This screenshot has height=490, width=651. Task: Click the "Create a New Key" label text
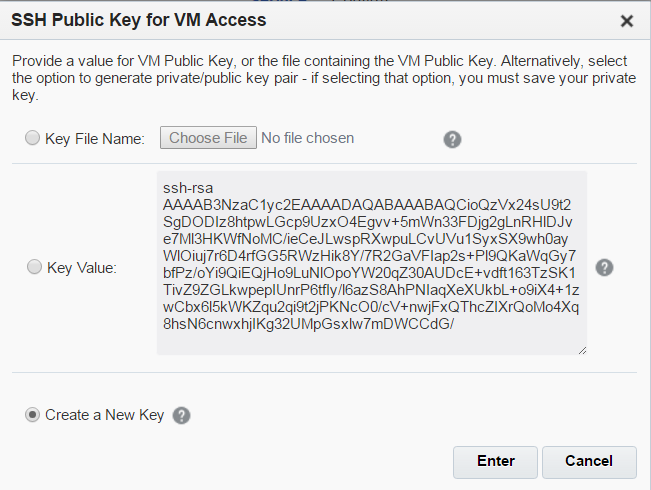click(104, 415)
